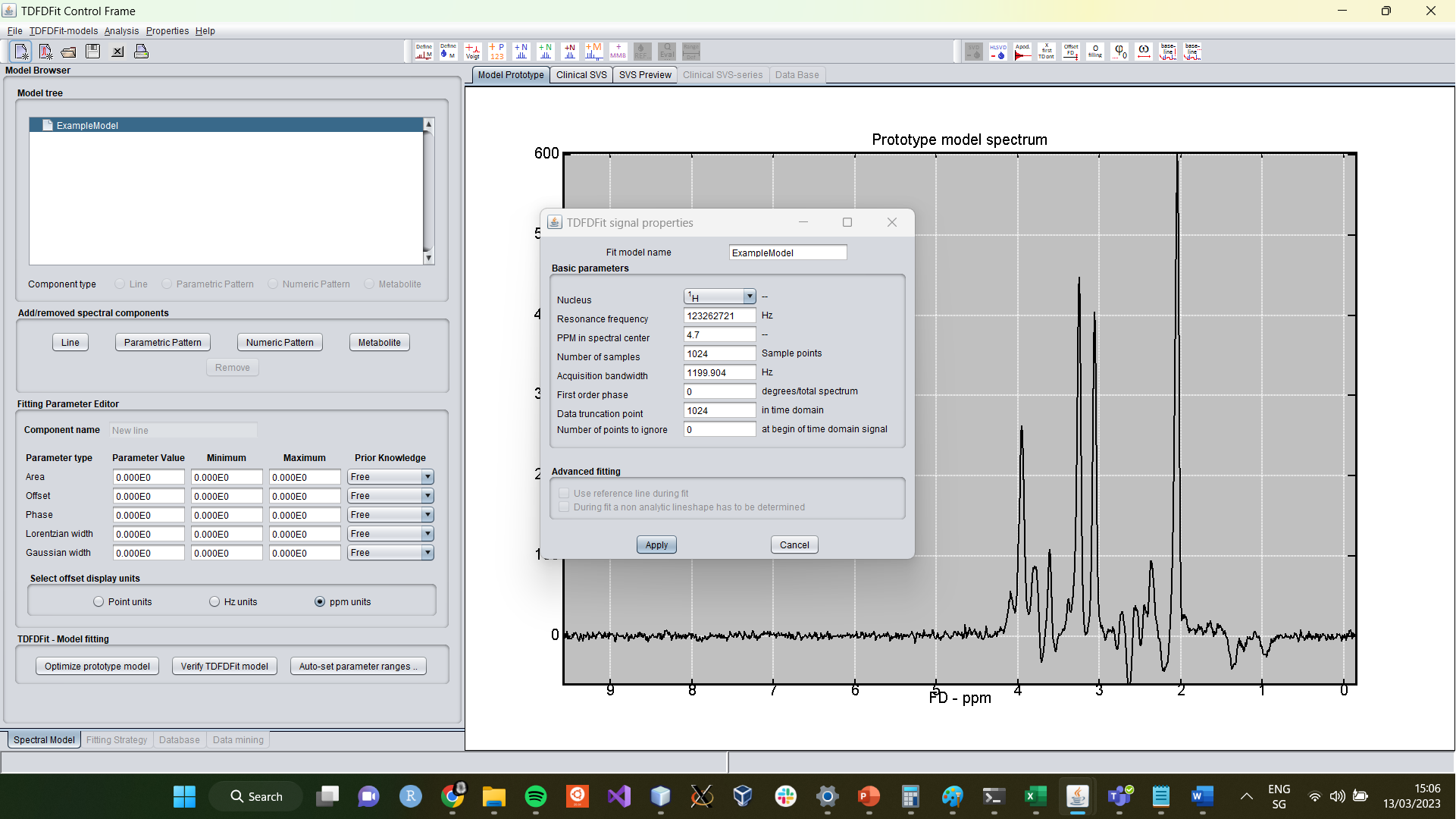Open Gaussian width prior knowledge dropdown
The image size is (1456, 819).
coord(427,553)
